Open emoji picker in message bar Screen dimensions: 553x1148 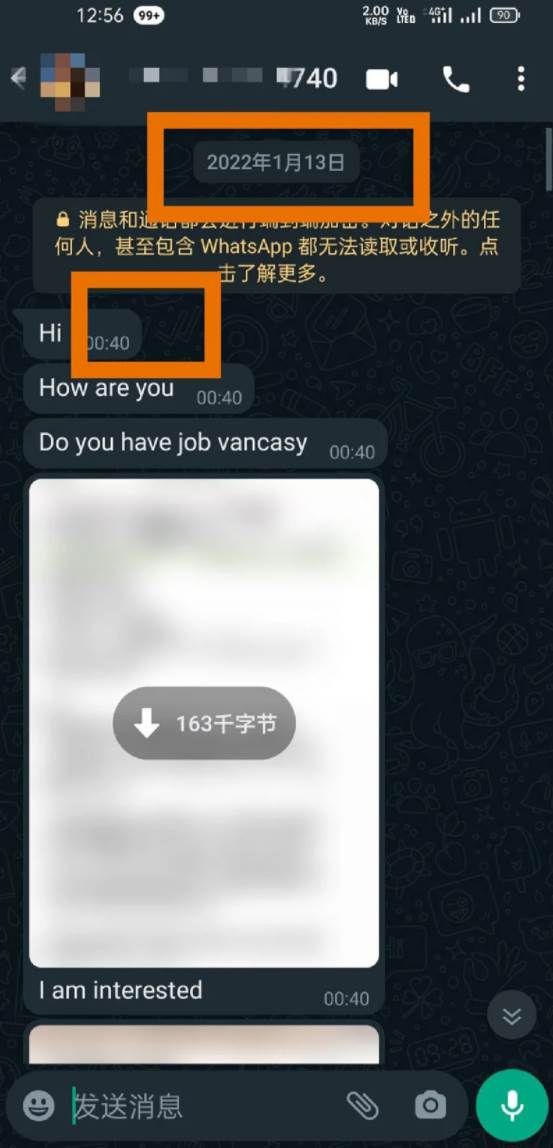pyautogui.click(x=38, y=1105)
